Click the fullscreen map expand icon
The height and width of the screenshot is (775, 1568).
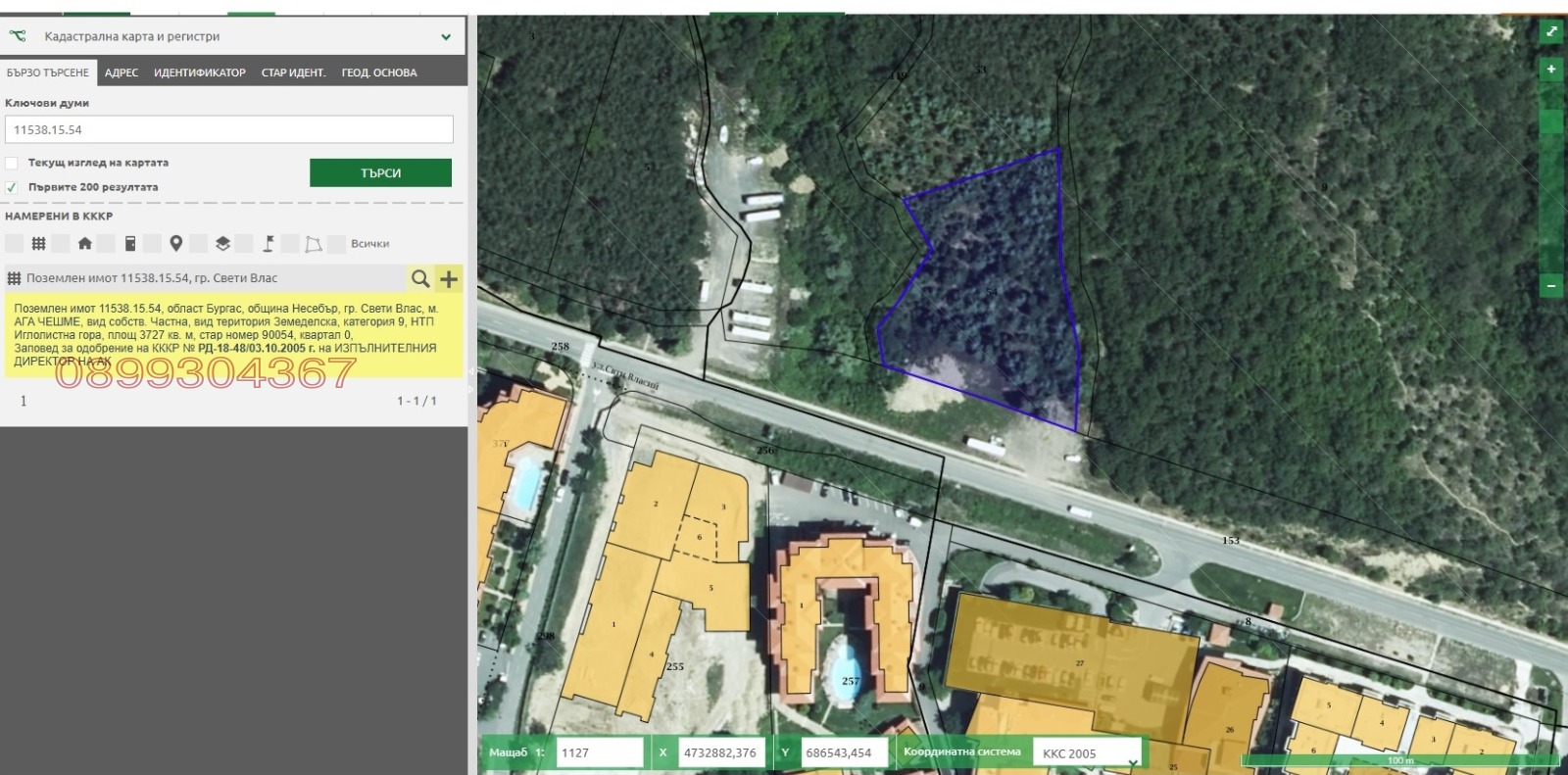1551,31
